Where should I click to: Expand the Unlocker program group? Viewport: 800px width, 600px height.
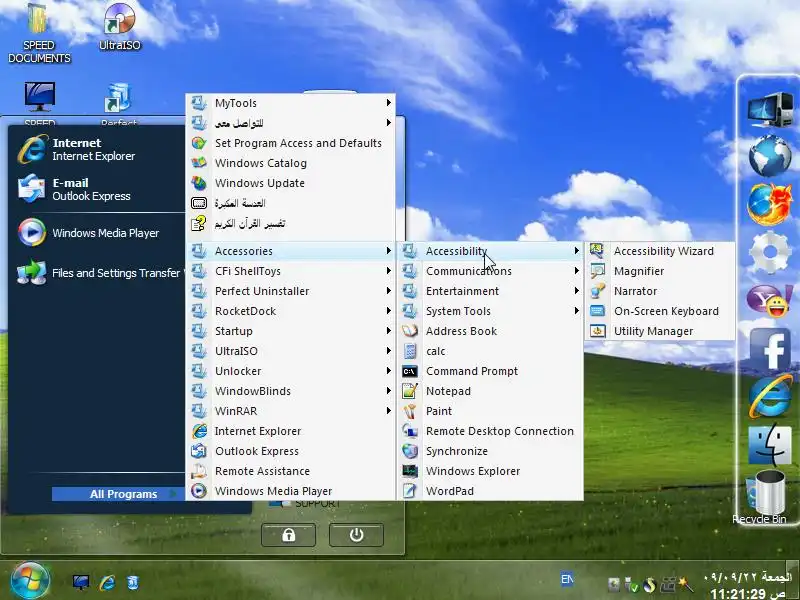click(x=291, y=371)
